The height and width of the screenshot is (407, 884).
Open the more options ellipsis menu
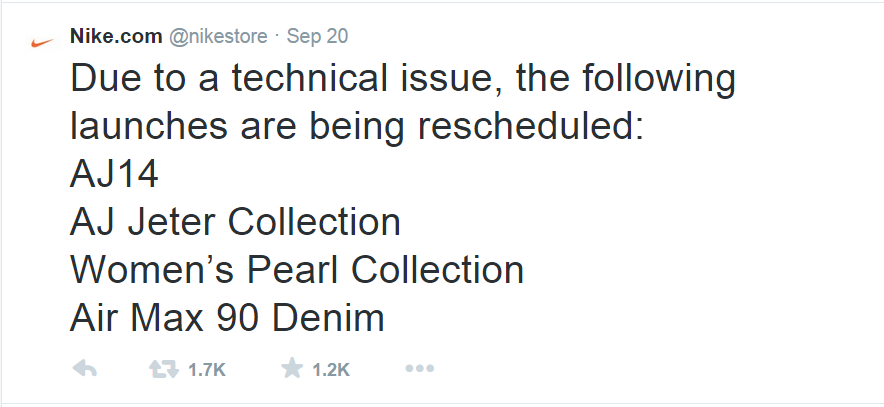pos(418,369)
